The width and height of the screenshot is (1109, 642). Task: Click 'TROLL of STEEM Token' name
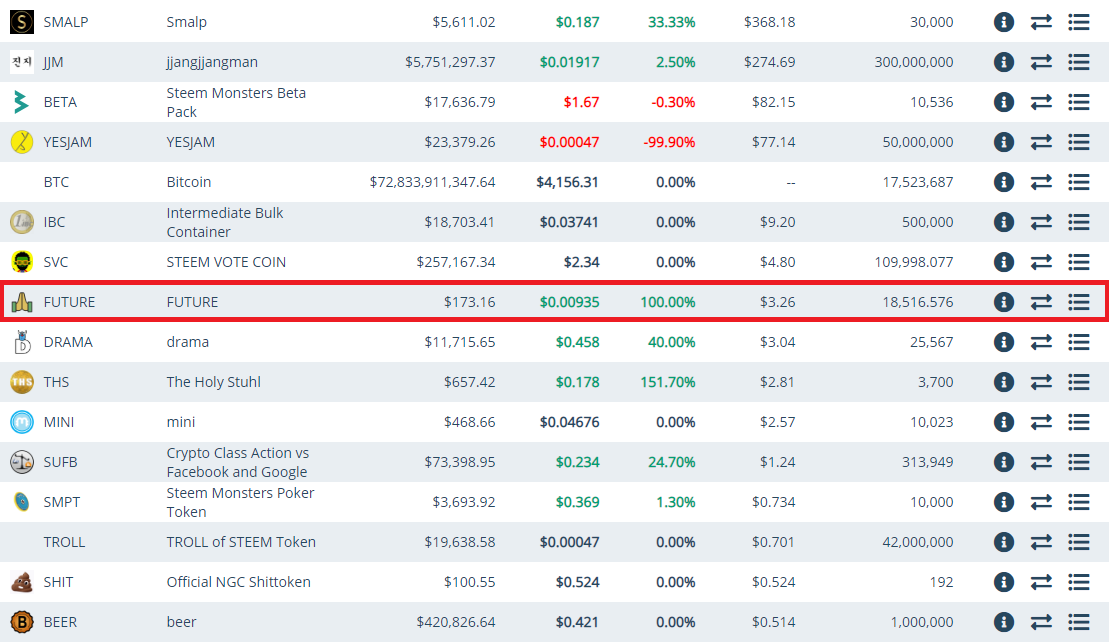(x=240, y=542)
